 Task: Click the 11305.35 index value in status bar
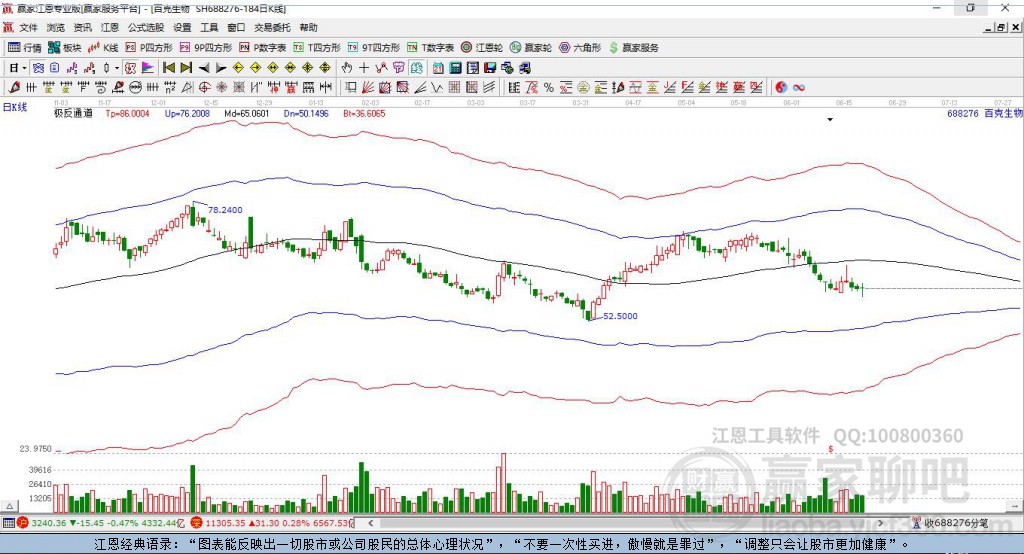tap(225, 523)
